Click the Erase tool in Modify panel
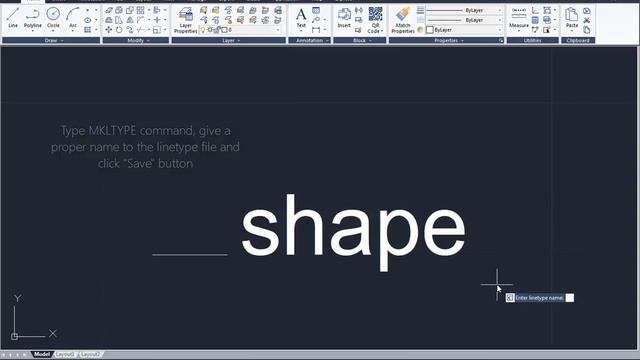This screenshot has height=360, width=640. (x=109, y=10)
